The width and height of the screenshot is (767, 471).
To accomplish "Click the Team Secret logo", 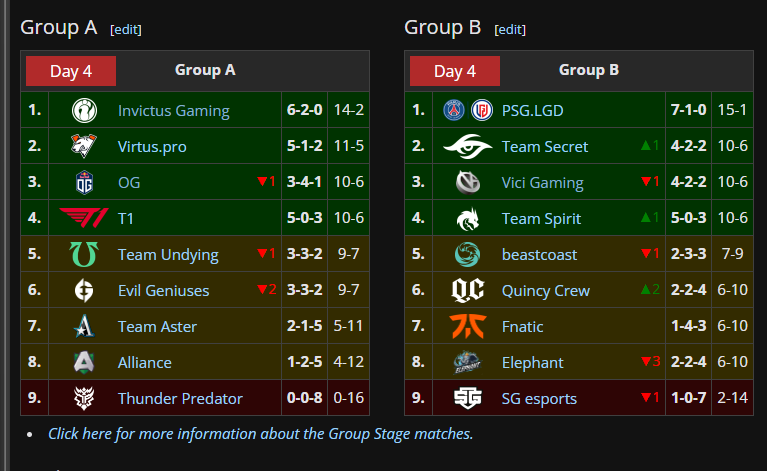I will click(468, 147).
